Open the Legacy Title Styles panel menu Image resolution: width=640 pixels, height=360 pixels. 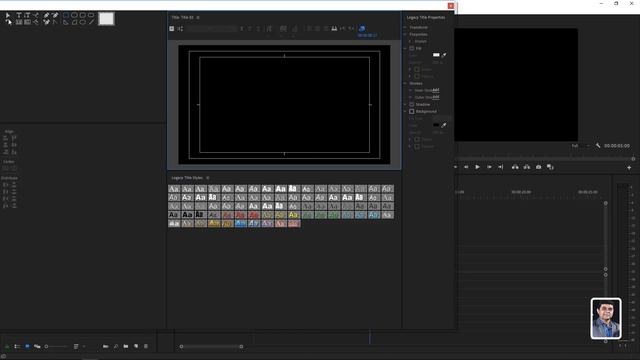pos(208,178)
